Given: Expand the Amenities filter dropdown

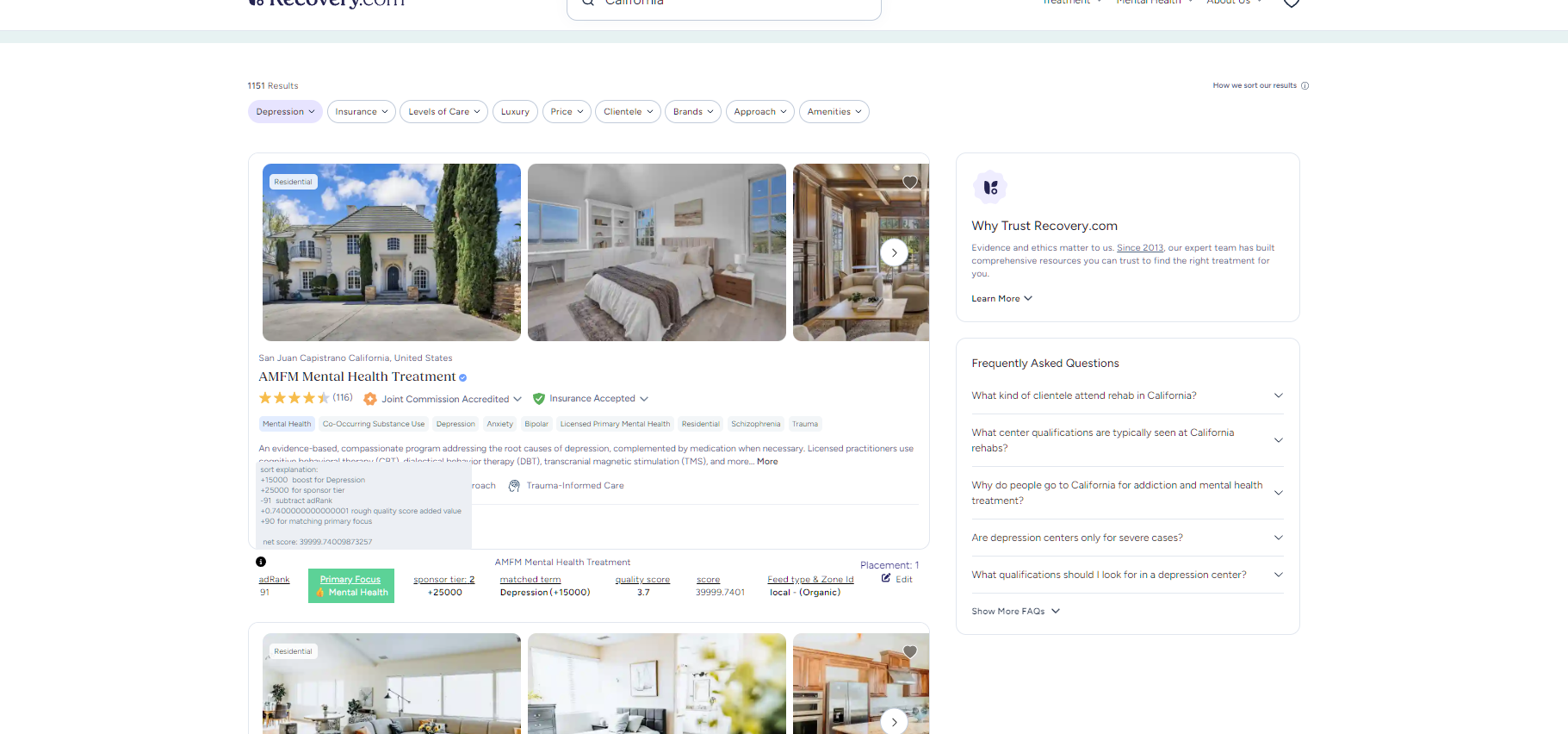Looking at the screenshot, I should [834, 112].
